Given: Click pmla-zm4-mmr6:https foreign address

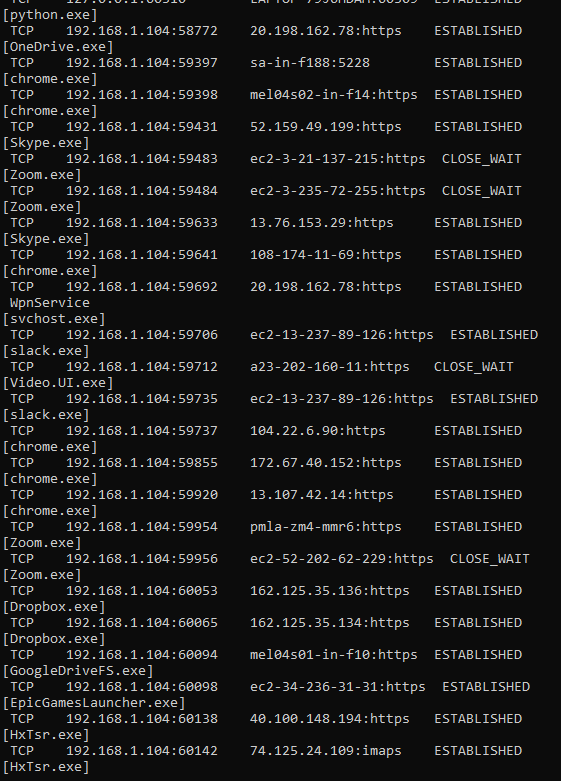Looking at the screenshot, I should (x=326, y=527).
